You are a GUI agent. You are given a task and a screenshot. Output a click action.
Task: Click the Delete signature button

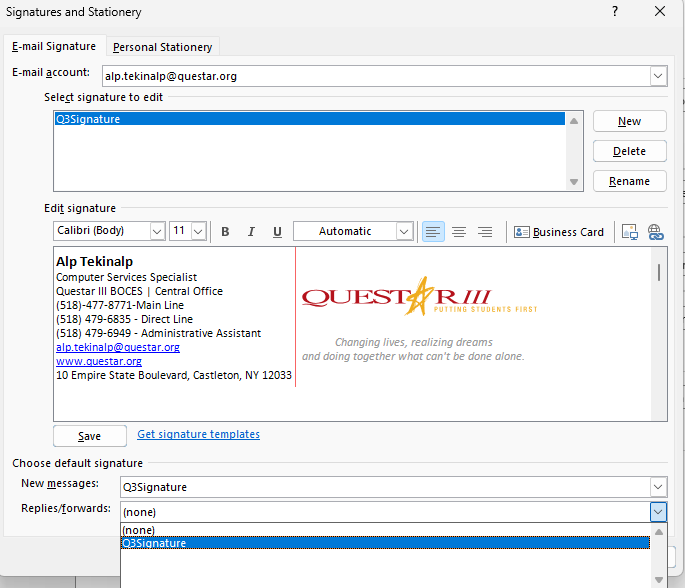point(630,151)
